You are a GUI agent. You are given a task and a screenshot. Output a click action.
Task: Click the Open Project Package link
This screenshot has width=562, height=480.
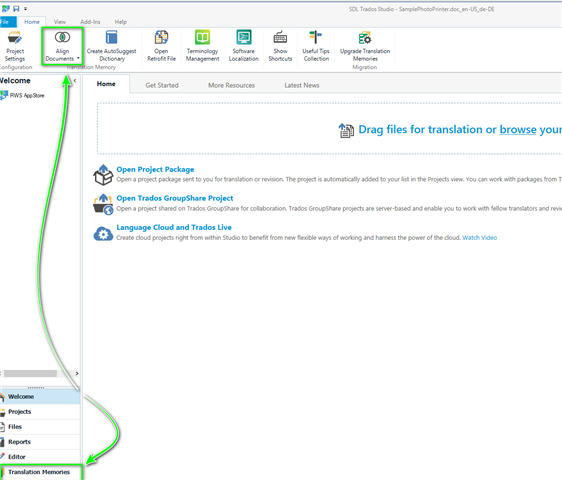tap(155, 169)
